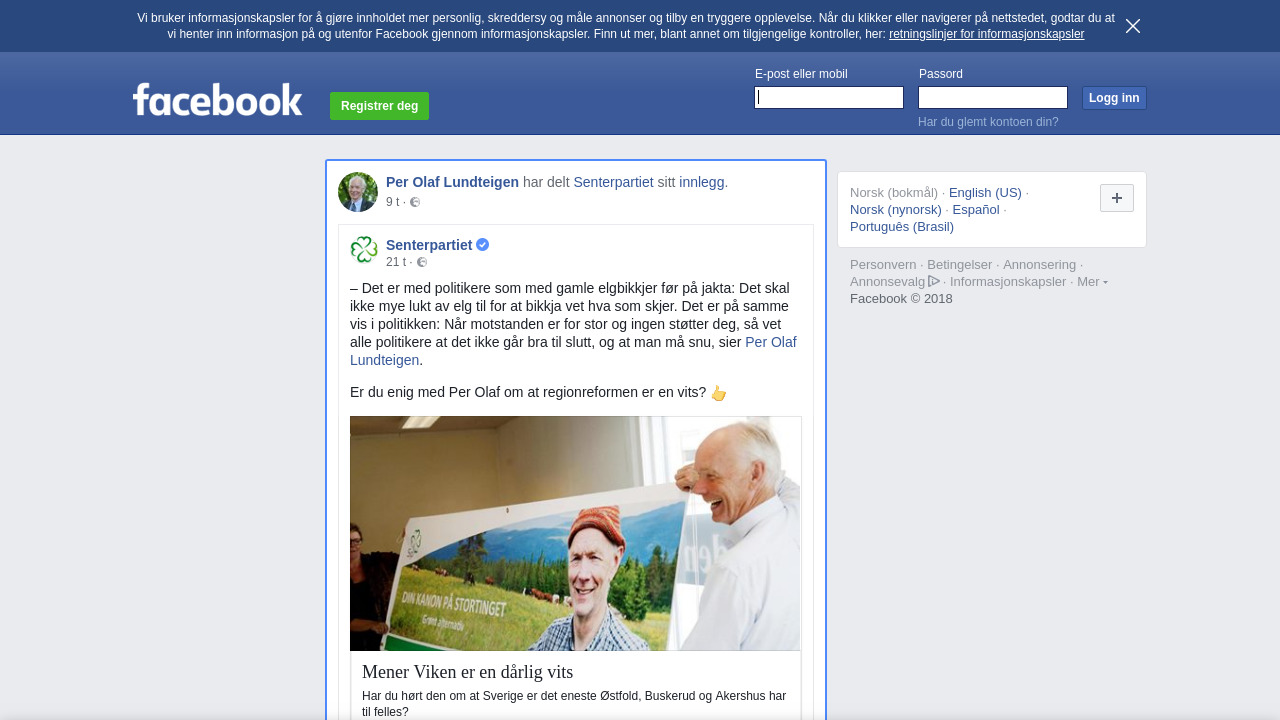Screen dimensions: 1280x720
Task: Click globe privacy icon beside 9 t
Action: [x=415, y=202]
